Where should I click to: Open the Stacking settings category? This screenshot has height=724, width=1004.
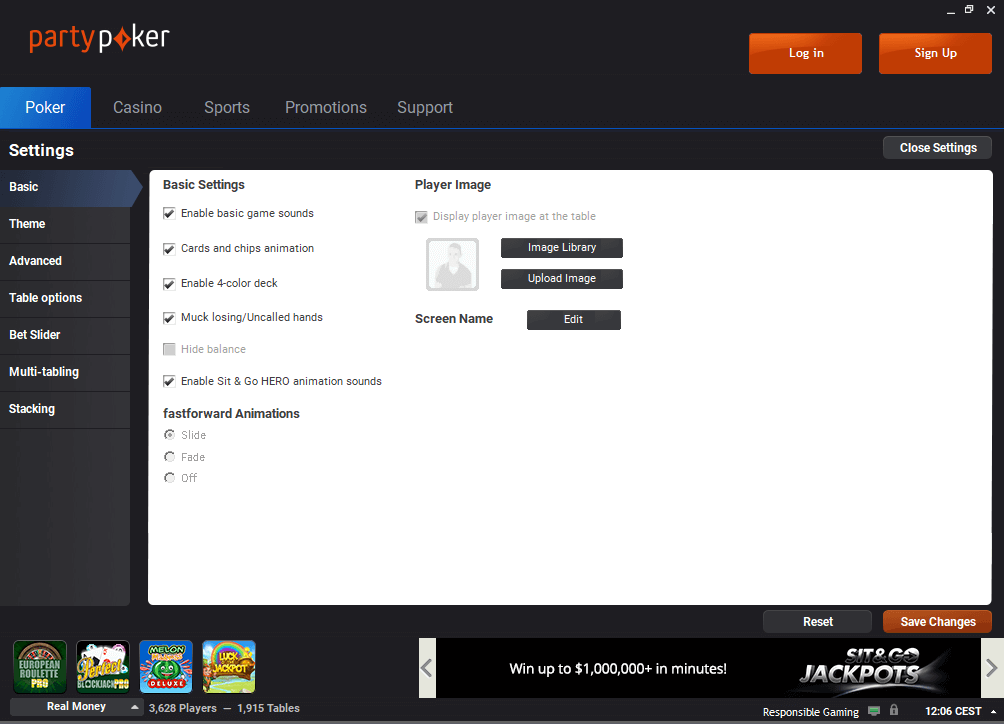pos(65,409)
